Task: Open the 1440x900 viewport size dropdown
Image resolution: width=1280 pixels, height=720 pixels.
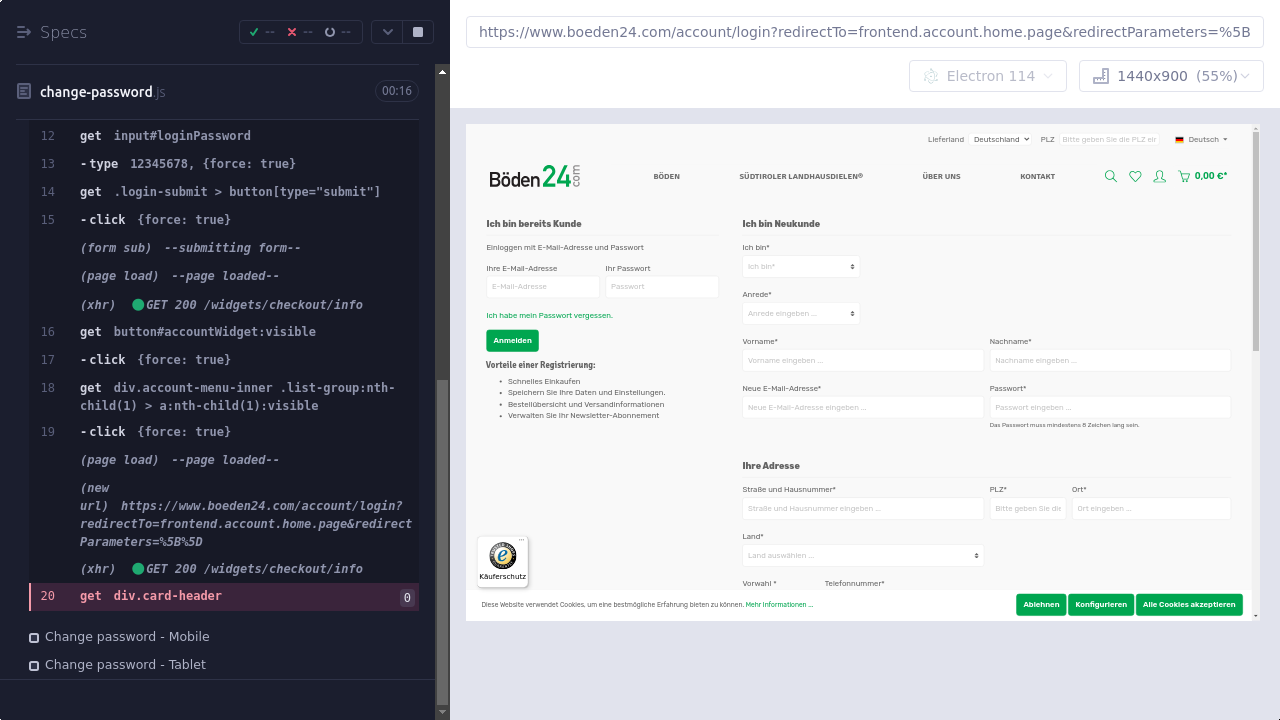Action: pos(1171,76)
